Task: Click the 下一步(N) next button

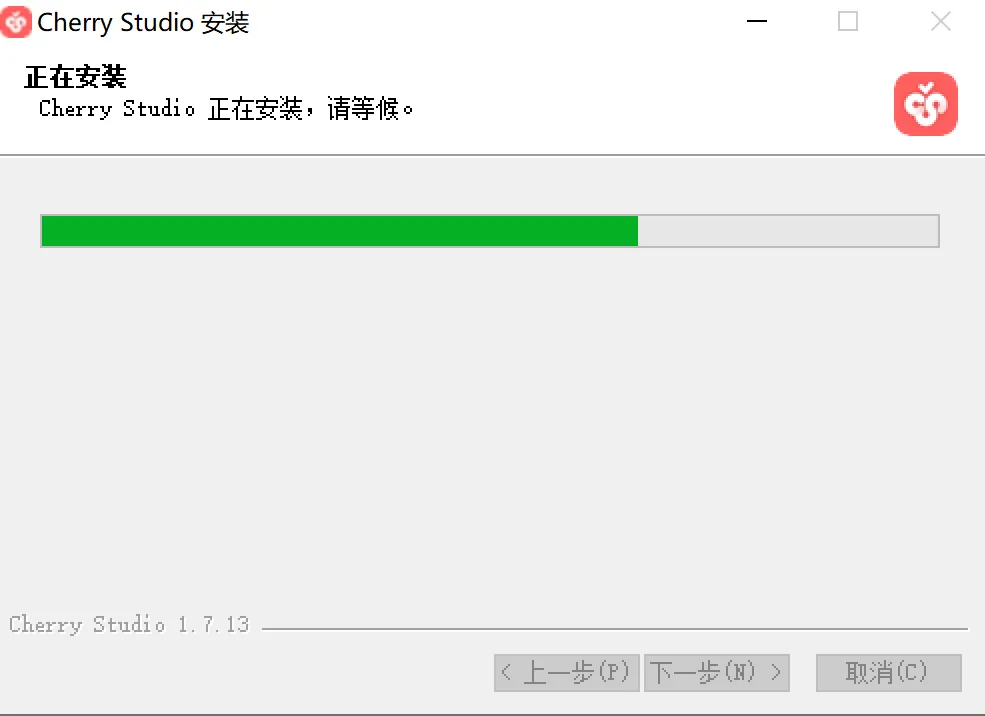Action: pyautogui.click(x=717, y=673)
